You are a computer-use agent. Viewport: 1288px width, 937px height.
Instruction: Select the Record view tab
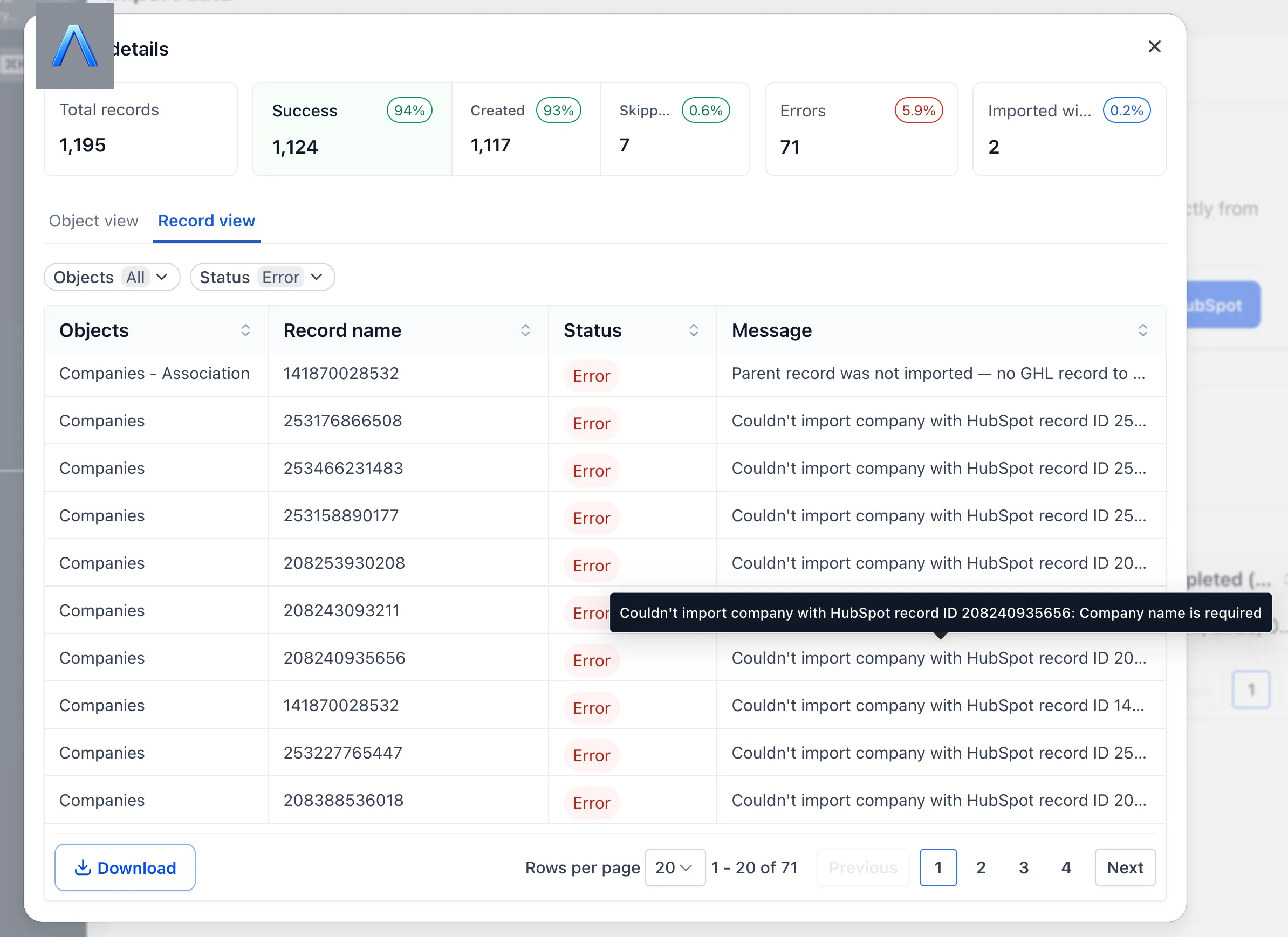[x=207, y=221]
